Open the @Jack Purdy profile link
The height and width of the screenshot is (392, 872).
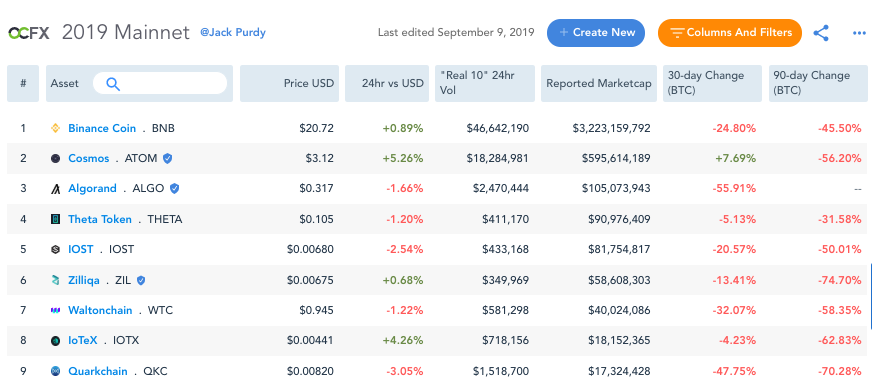click(233, 32)
